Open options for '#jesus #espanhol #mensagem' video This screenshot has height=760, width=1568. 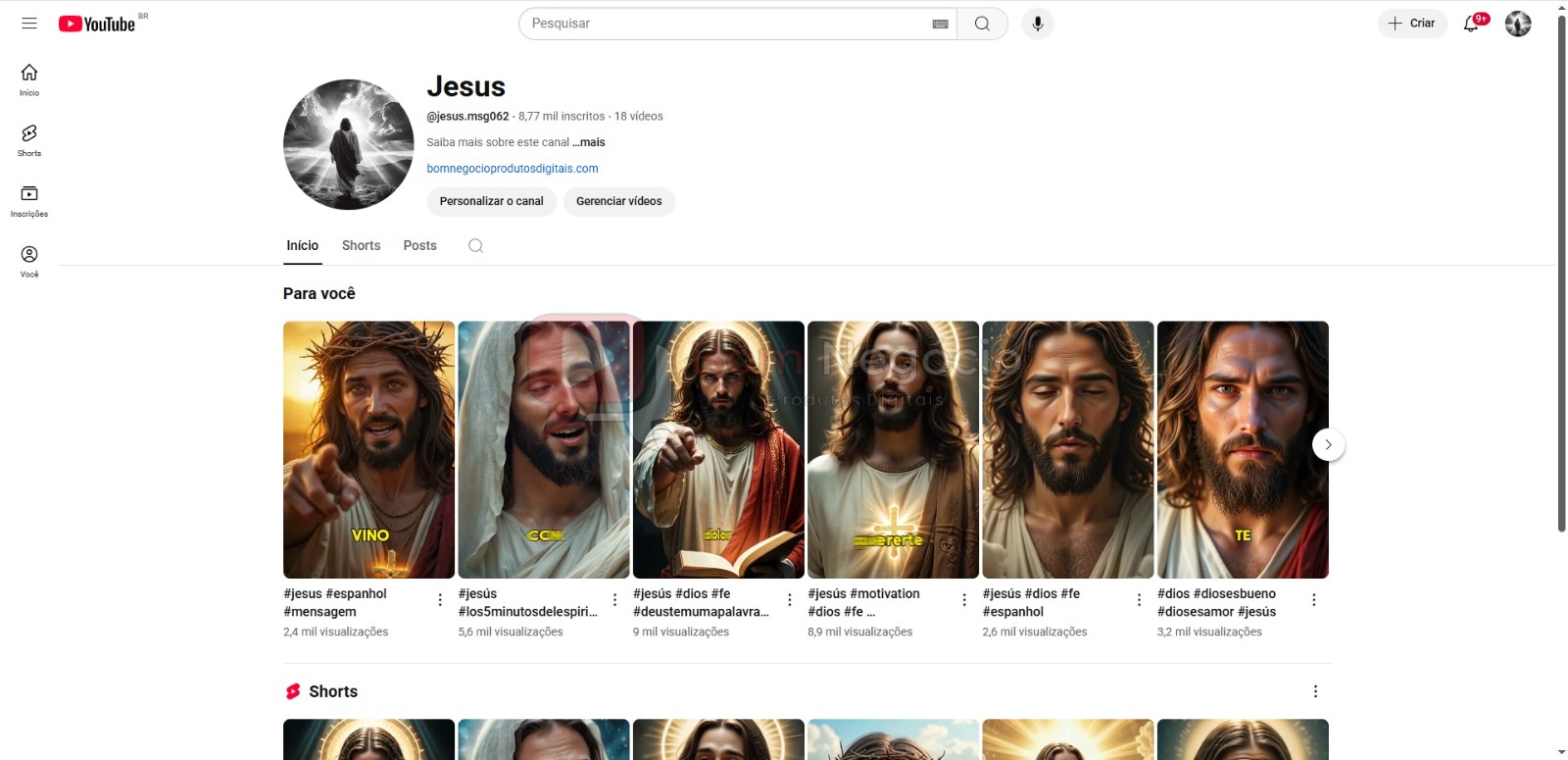pyautogui.click(x=440, y=599)
